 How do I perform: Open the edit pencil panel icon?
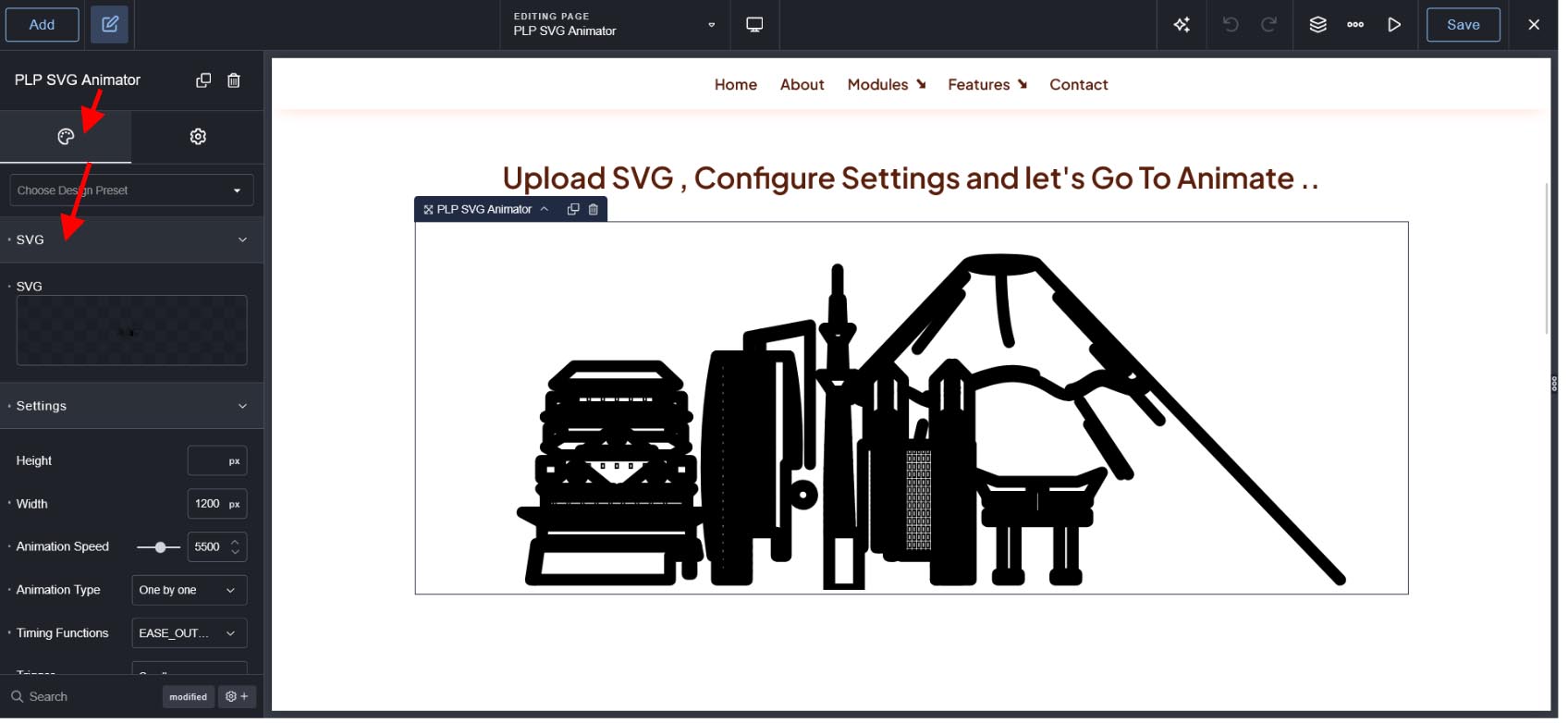[x=109, y=25]
